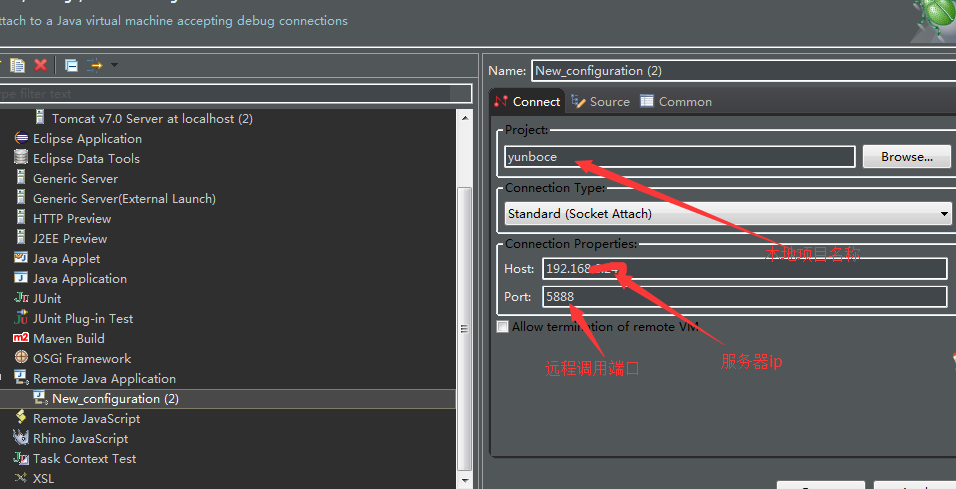Click the Port field showing 5888
The height and width of the screenshot is (489, 956).
pyautogui.click(x=744, y=296)
